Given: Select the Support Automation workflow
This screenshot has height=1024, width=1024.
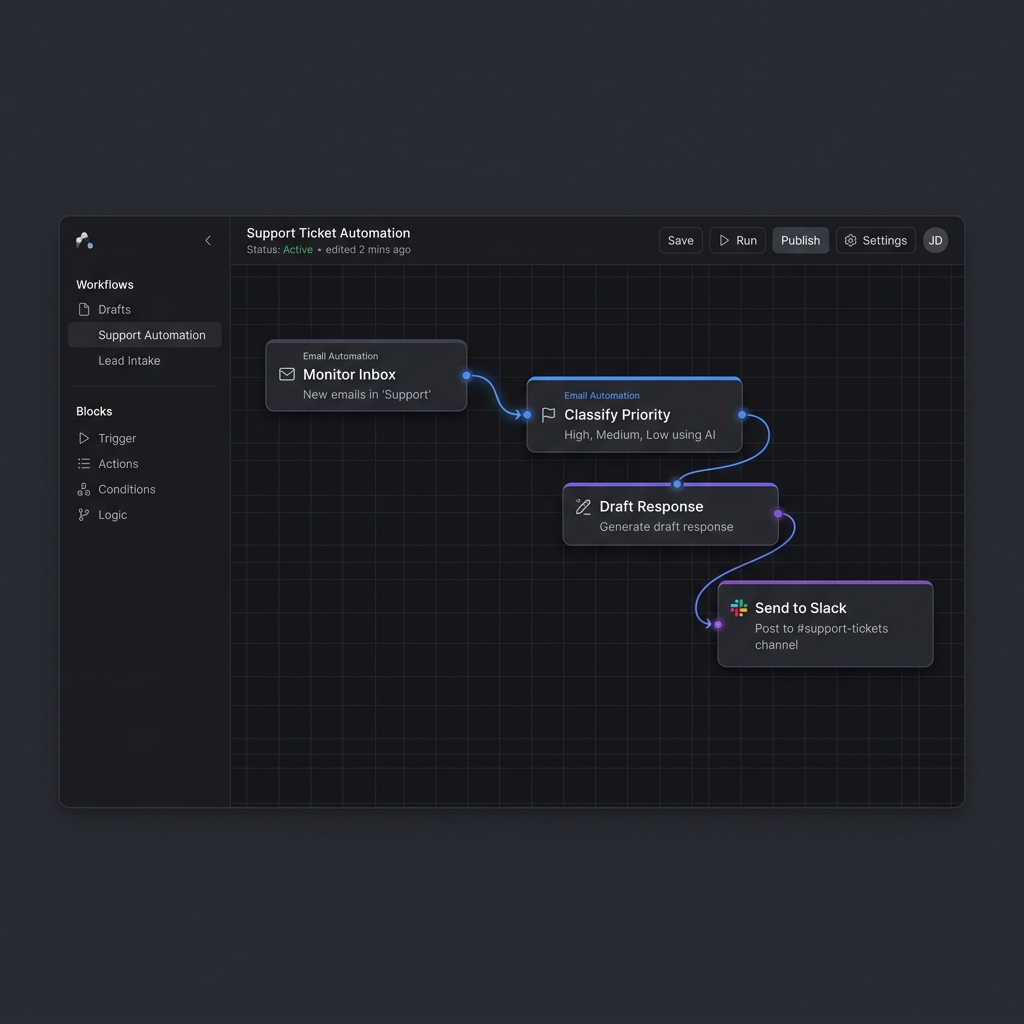Looking at the screenshot, I should 151,335.
